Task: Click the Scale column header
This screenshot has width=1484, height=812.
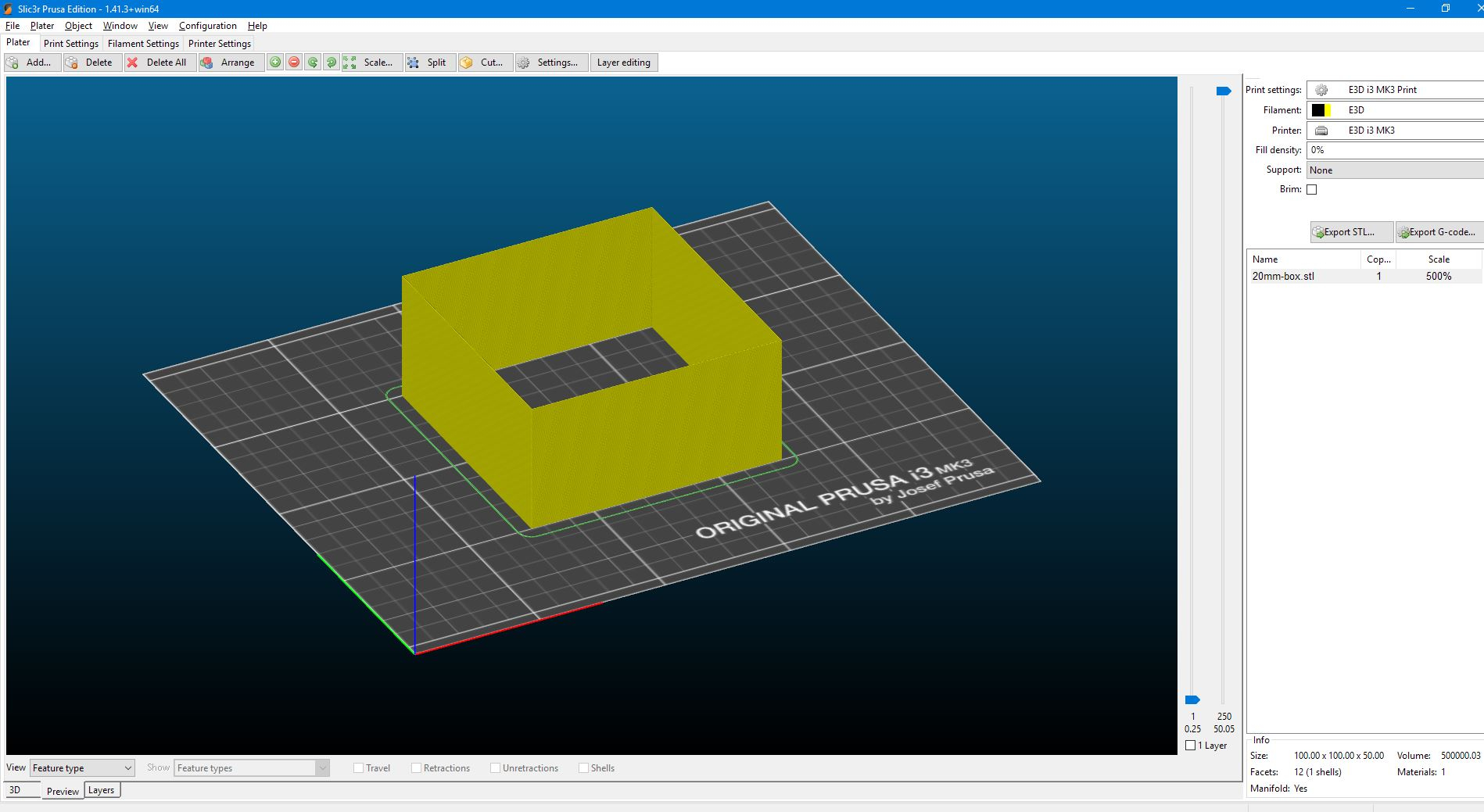Action: point(1439,259)
